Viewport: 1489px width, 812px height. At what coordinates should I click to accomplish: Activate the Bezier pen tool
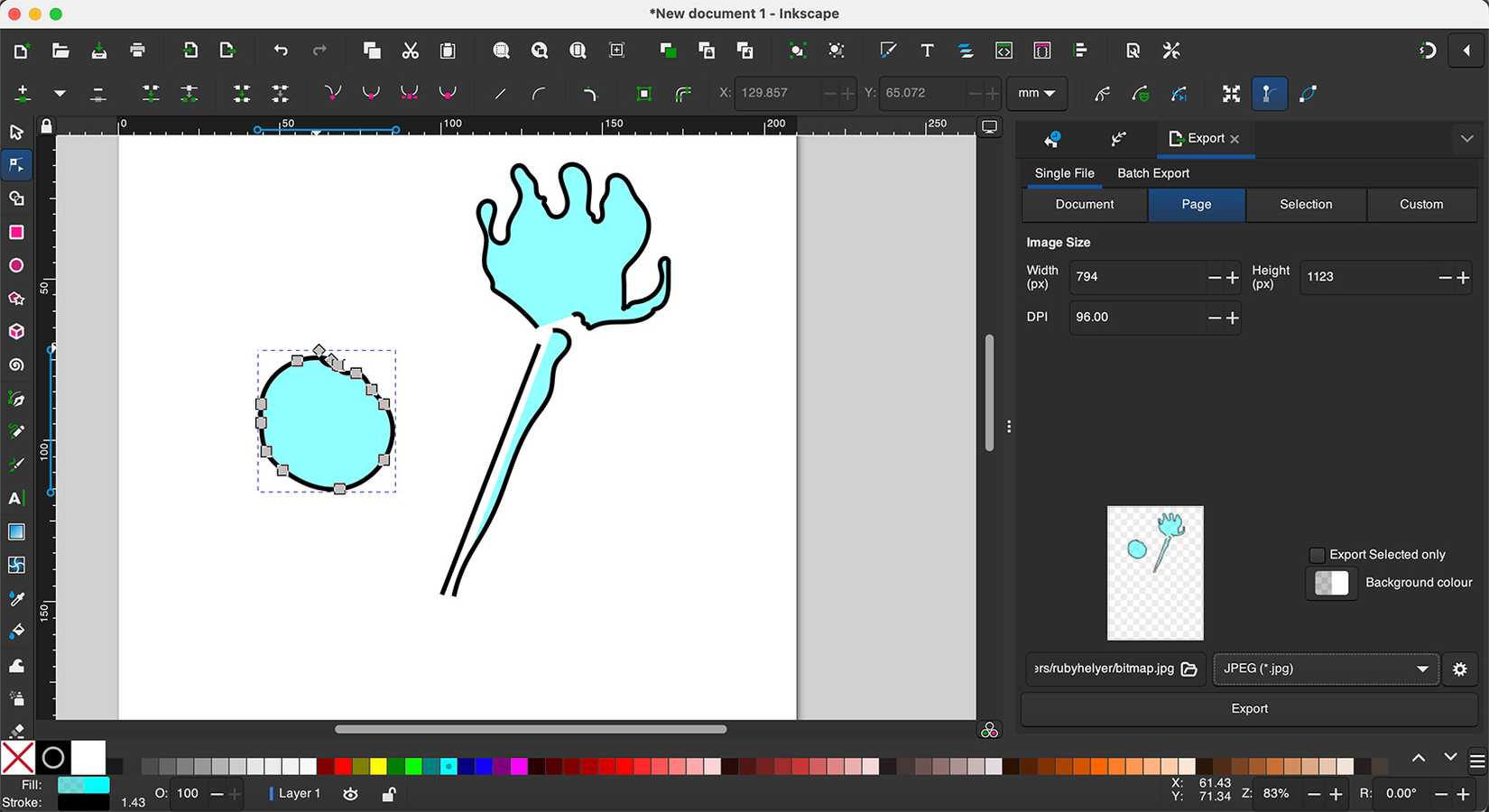point(16,399)
